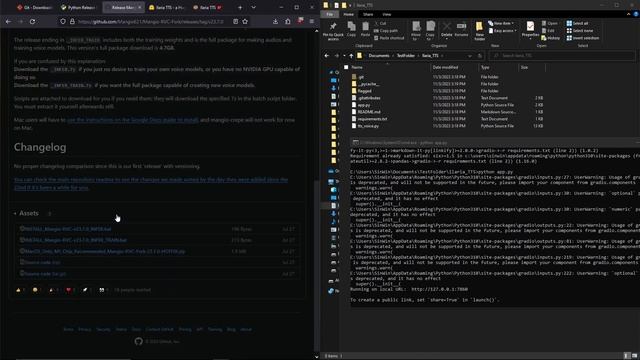Reload the GitHub page in browser
The height and width of the screenshot is (360, 640).
click(x=32, y=21)
